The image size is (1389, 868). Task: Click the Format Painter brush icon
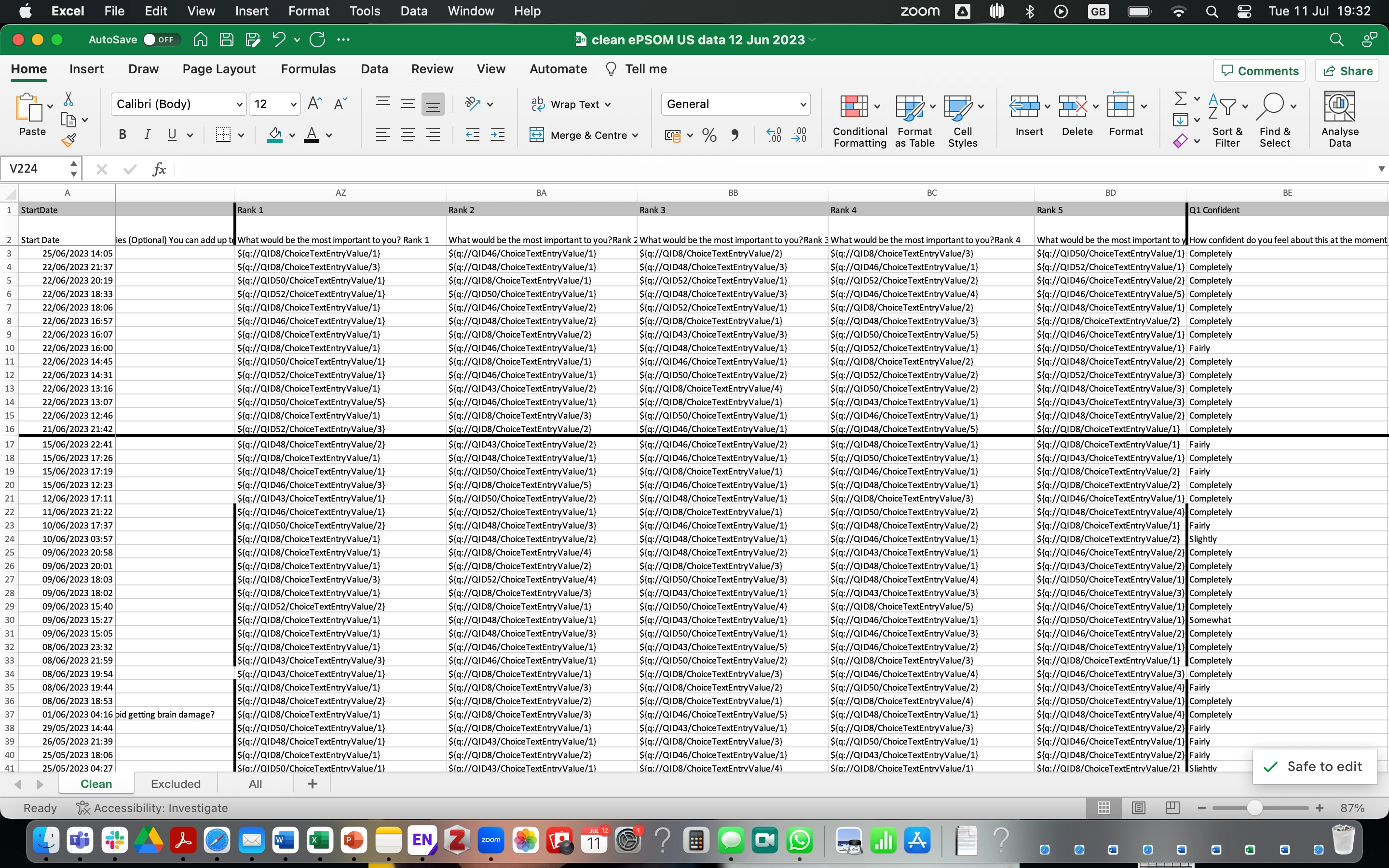coord(69,139)
